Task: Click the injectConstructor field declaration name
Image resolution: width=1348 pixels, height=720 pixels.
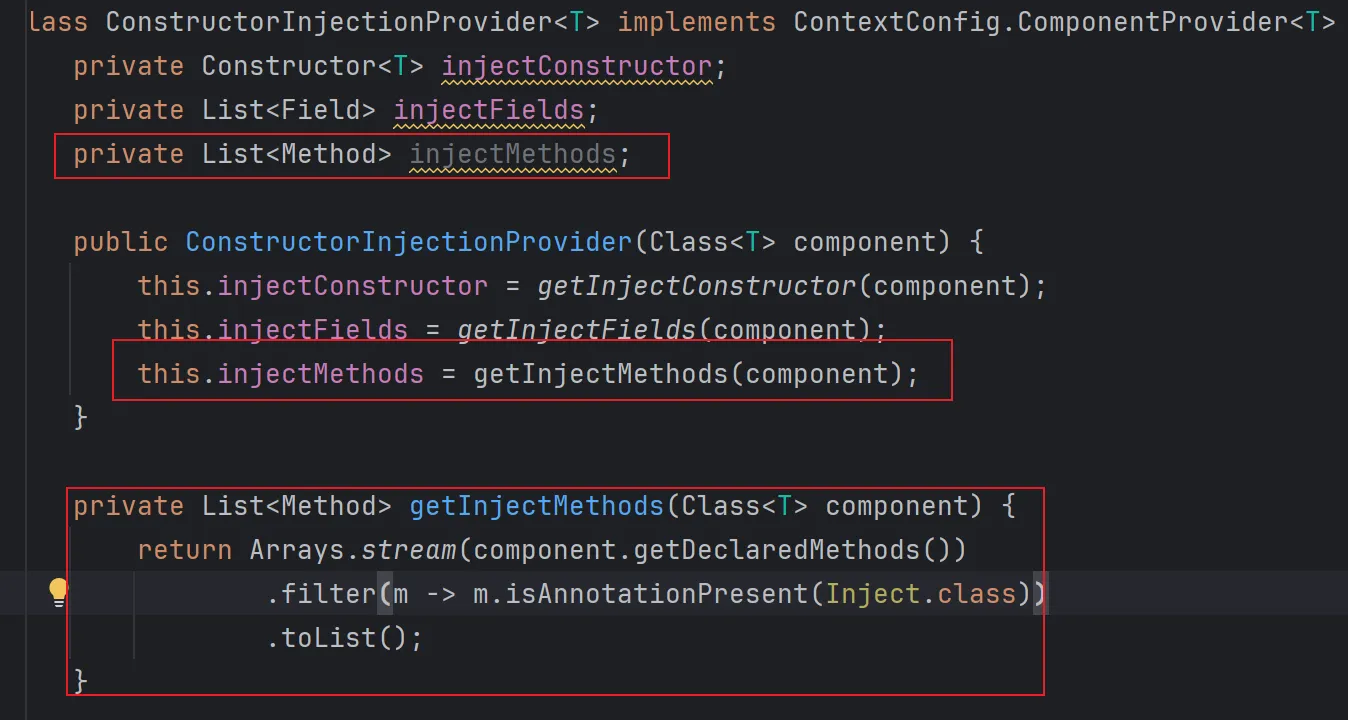Action: (576, 66)
